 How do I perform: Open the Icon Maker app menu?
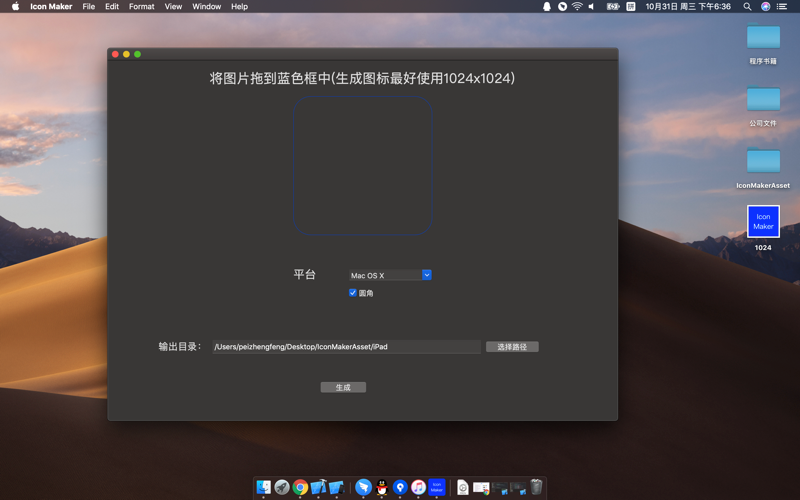[51, 7]
